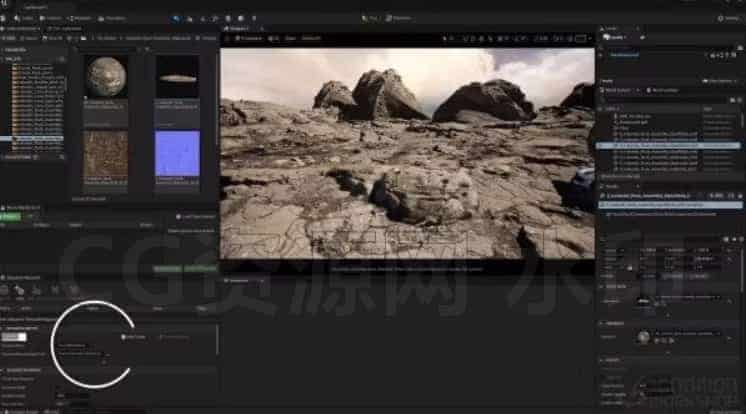Open the Blueprints toolbar dropdown

[79, 19]
